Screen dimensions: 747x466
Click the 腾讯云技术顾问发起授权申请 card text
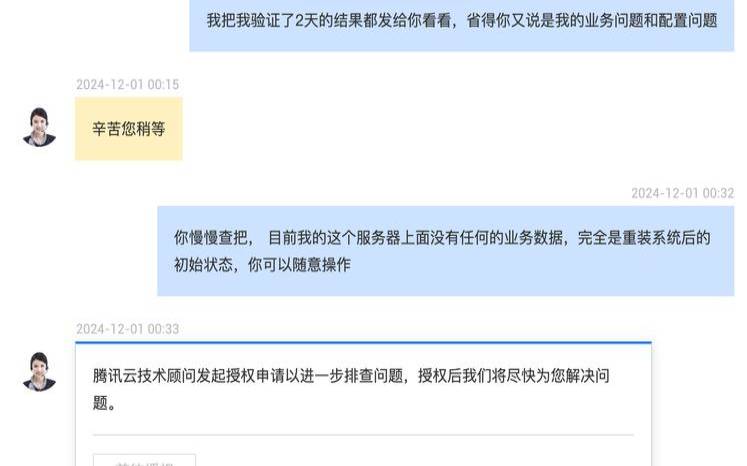click(x=351, y=389)
